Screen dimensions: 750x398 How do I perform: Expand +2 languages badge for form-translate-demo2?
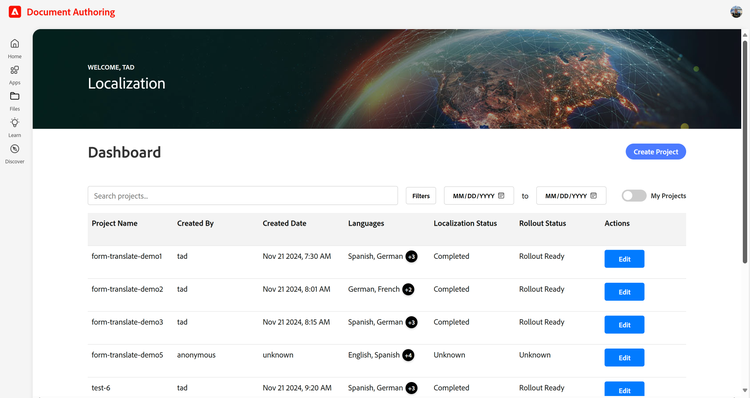[x=408, y=289]
